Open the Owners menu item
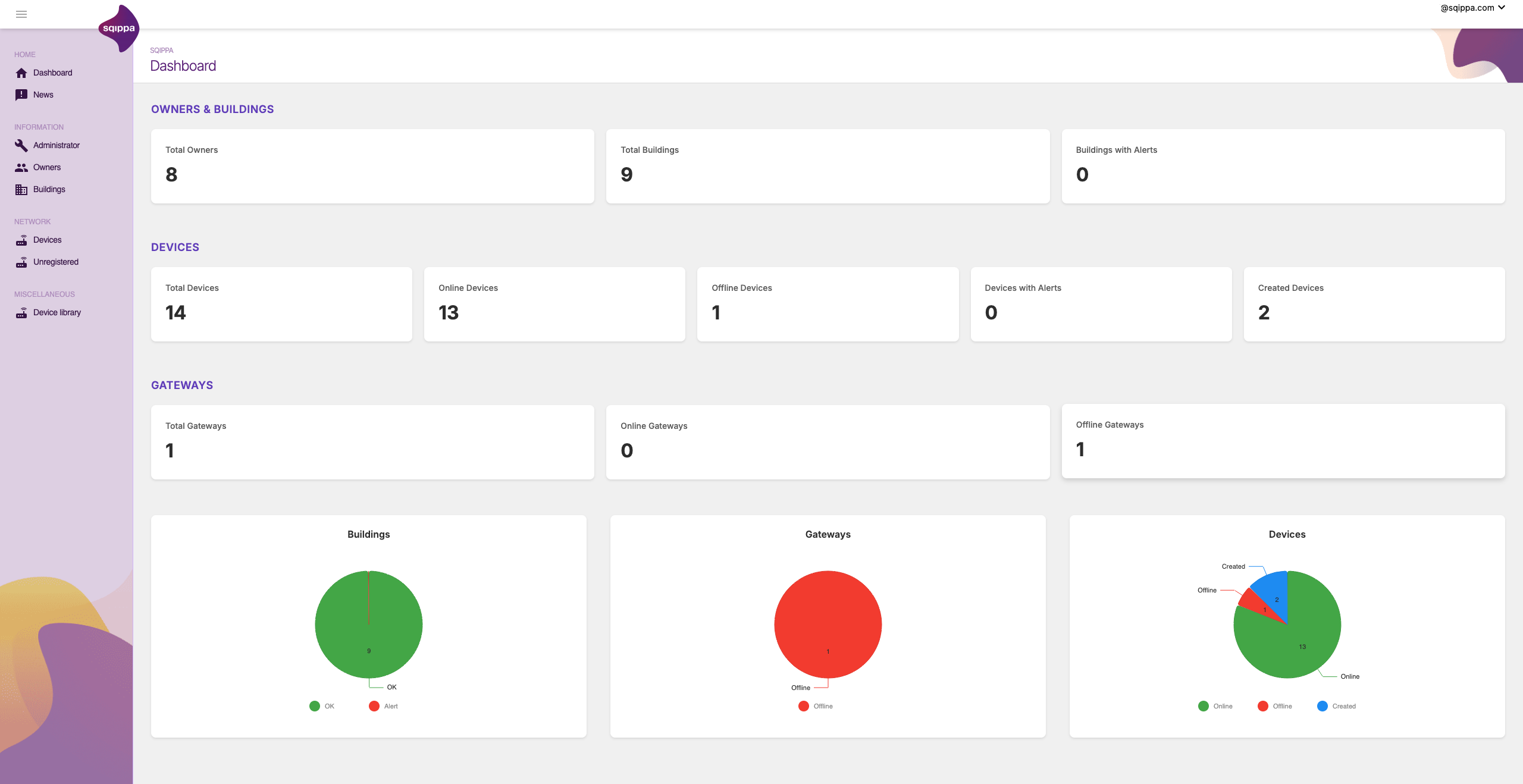The height and width of the screenshot is (784, 1523). [47, 168]
